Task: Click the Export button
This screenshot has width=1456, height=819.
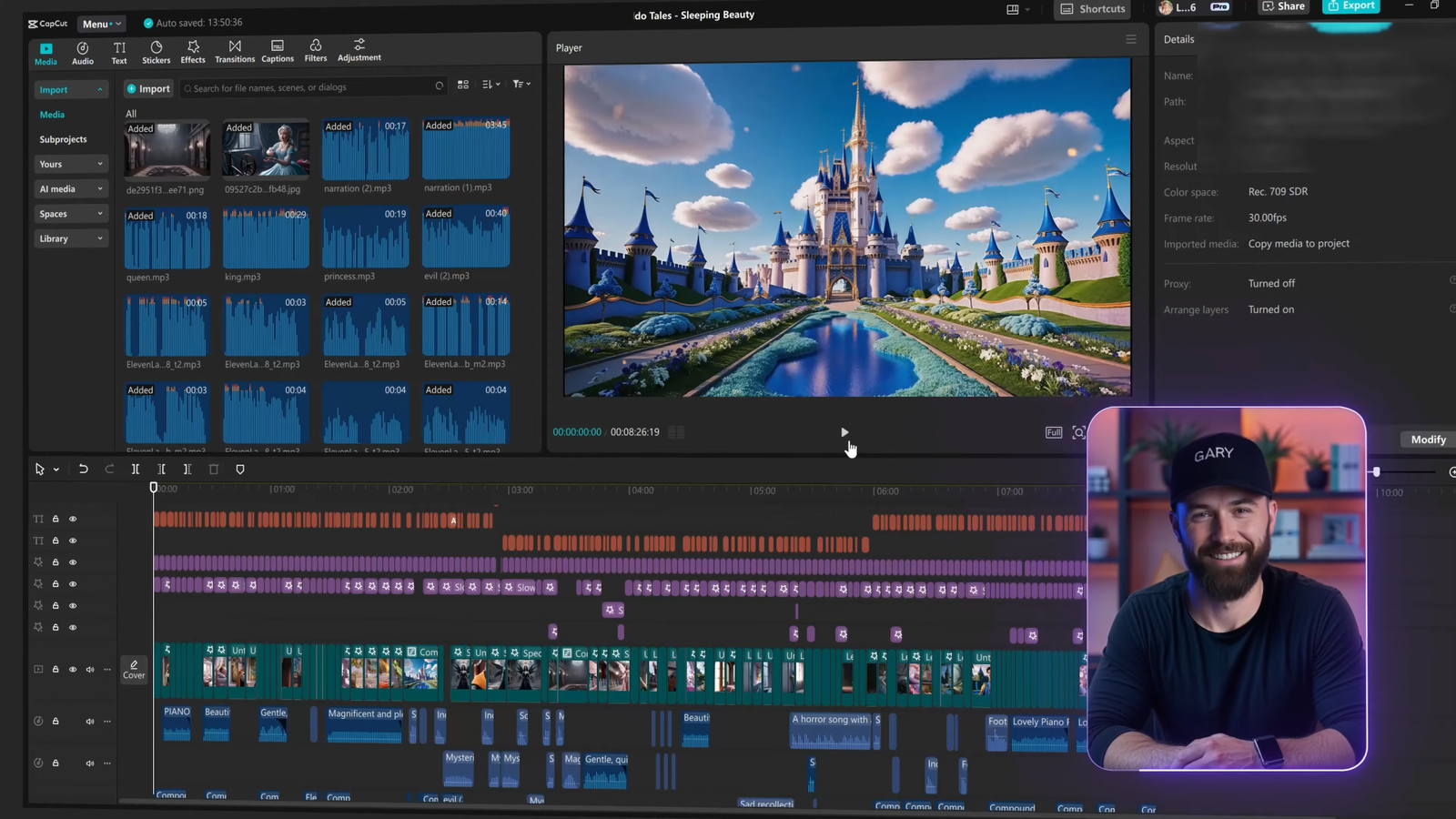Action: point(1351,5)
